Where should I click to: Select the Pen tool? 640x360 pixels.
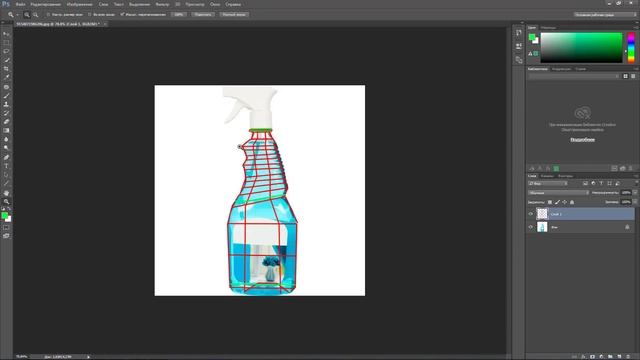6,157
